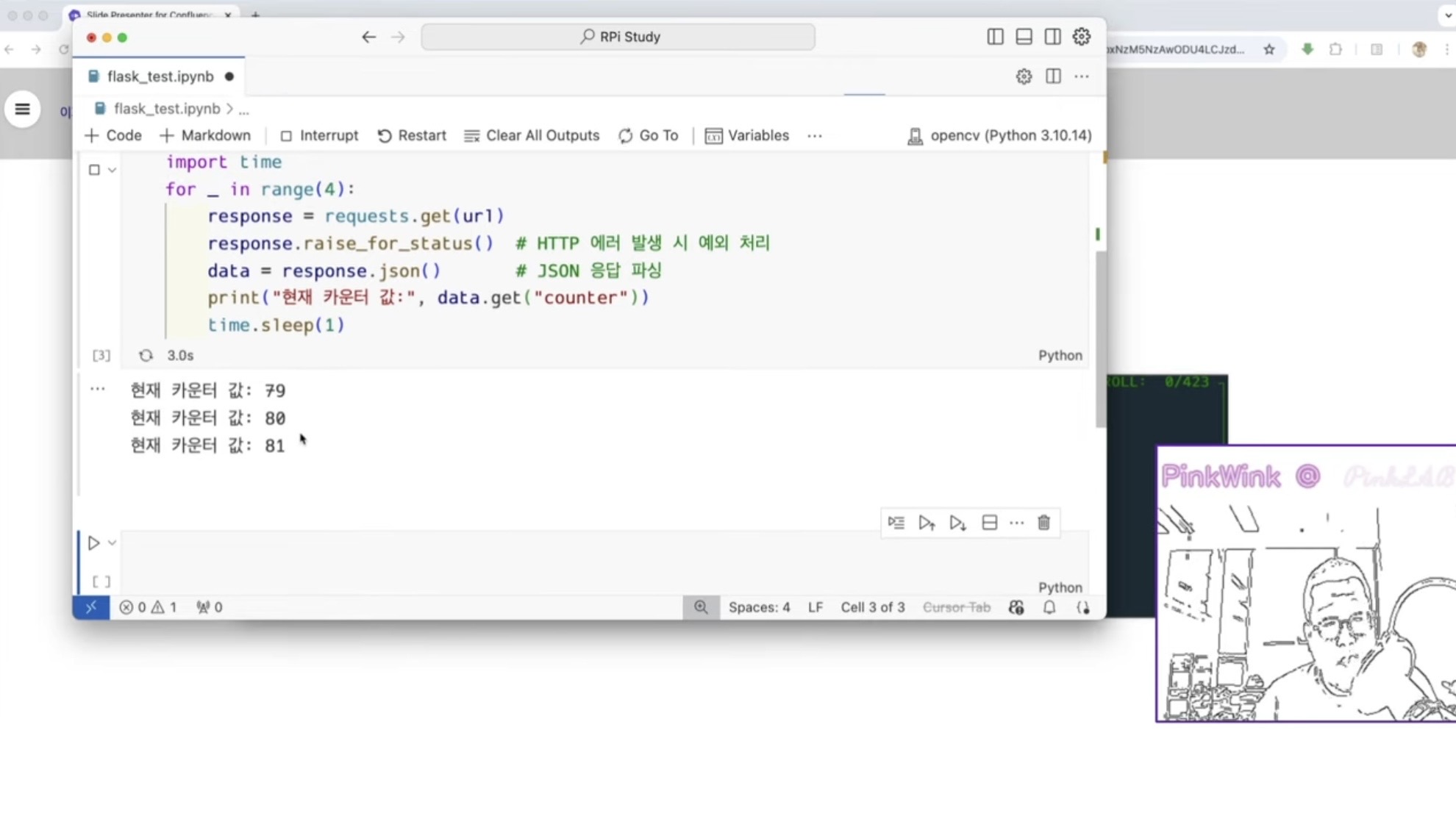
Task: Select the flask_test.ipynb editor tab
Action: click(160, 76)
